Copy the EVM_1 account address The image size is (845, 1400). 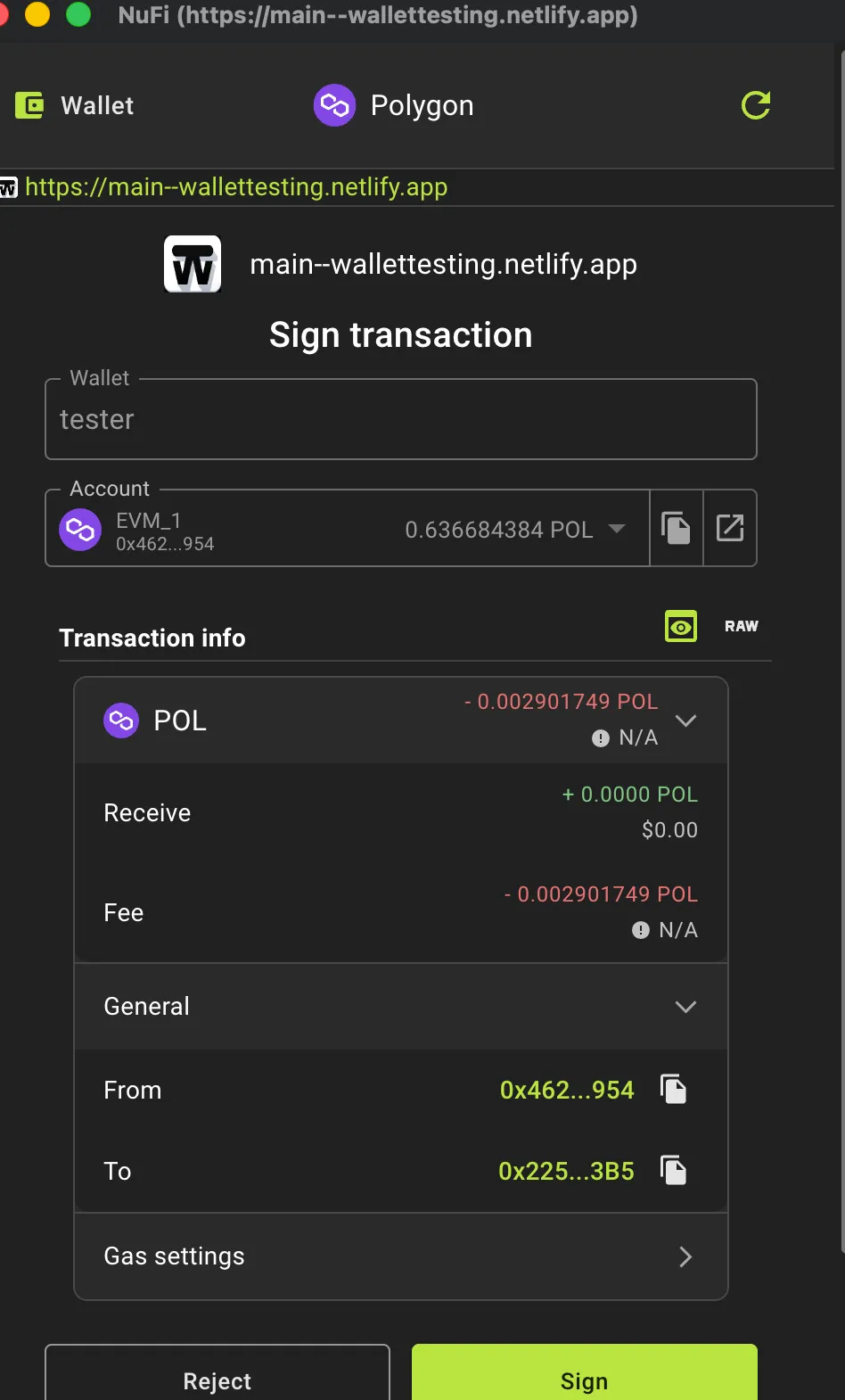coord(676,528)
